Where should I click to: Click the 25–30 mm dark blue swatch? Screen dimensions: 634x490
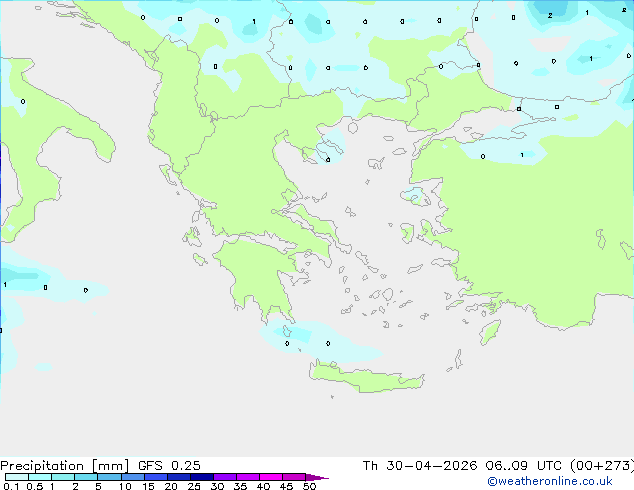click(x=201, y=477)
